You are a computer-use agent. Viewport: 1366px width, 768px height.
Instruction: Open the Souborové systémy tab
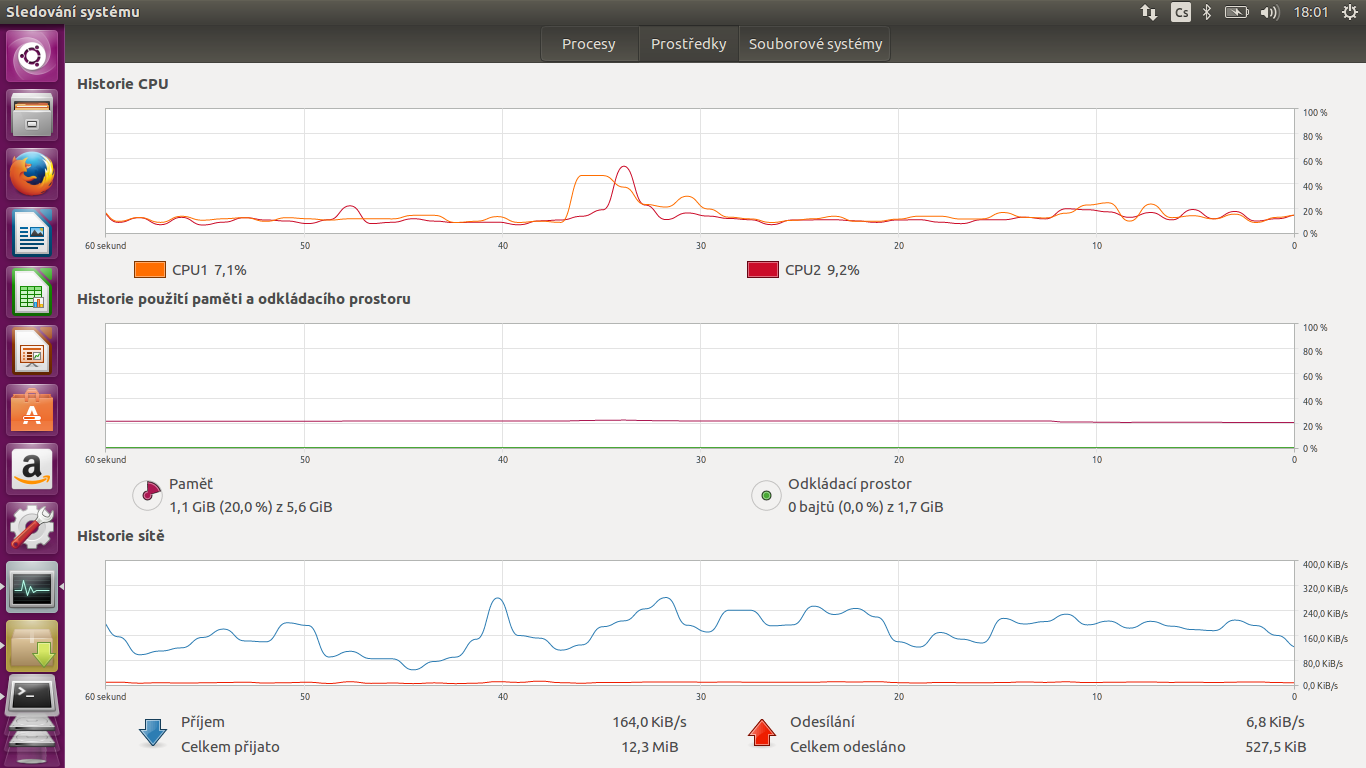815,44
